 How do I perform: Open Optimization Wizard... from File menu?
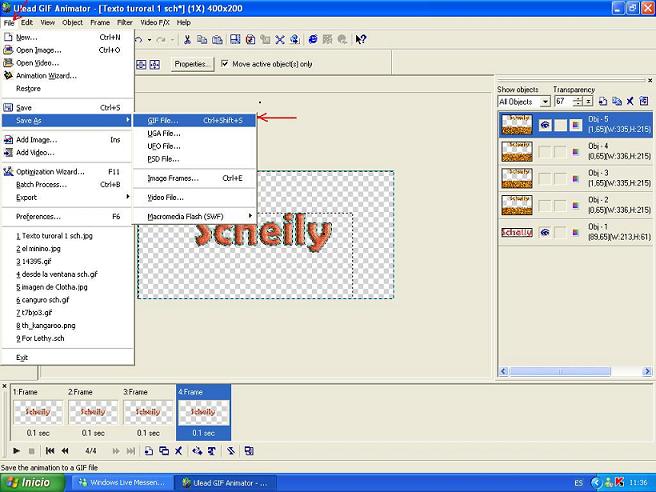click(x=67, y=172)
